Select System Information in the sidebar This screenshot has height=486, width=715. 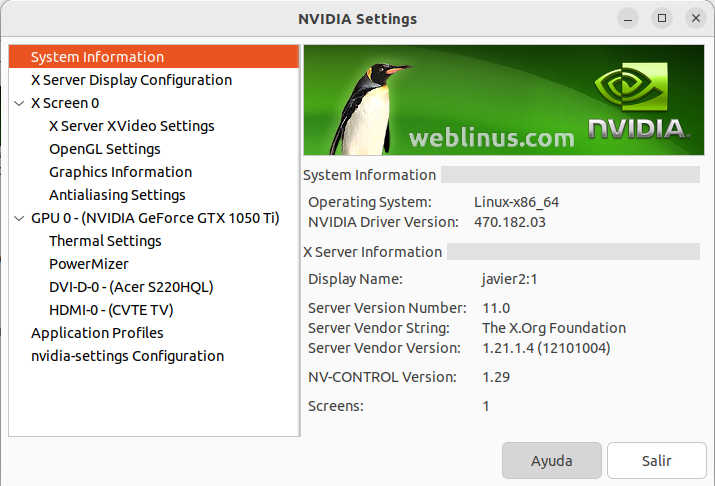(154, 57)
